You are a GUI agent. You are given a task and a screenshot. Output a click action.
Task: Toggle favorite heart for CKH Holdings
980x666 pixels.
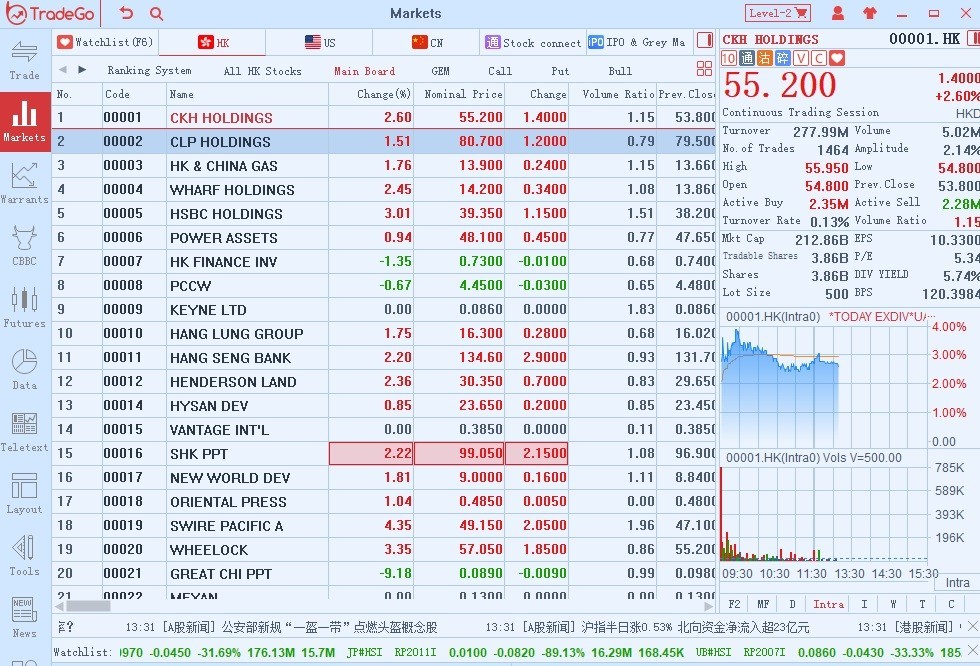[837, 58]
